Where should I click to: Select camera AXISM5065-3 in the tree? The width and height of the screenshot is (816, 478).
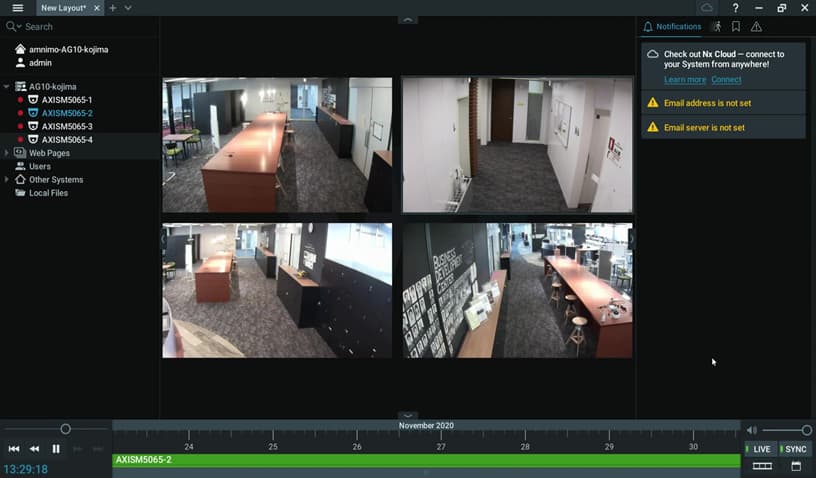tap(67, 127)
